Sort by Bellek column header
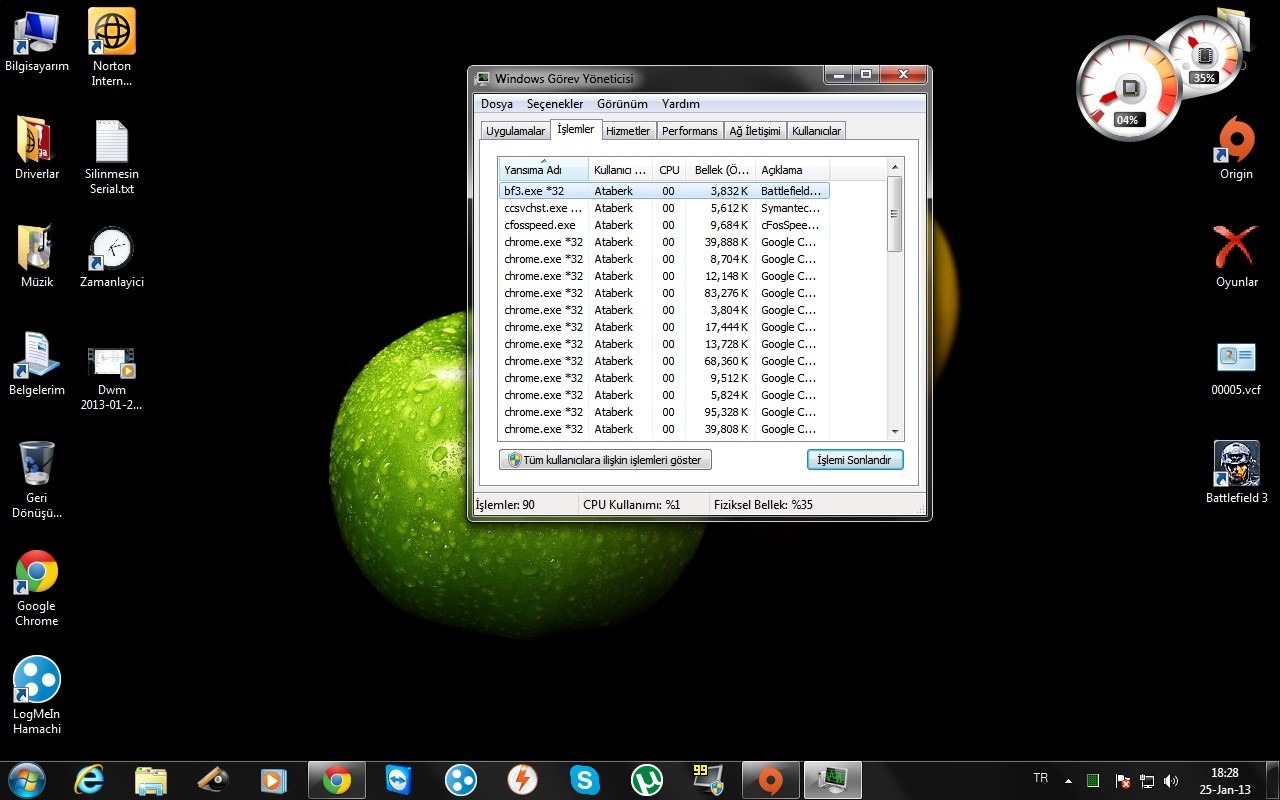Viewport: 1280px width, 800px height. pyautogui.click(x=721, y=170)
